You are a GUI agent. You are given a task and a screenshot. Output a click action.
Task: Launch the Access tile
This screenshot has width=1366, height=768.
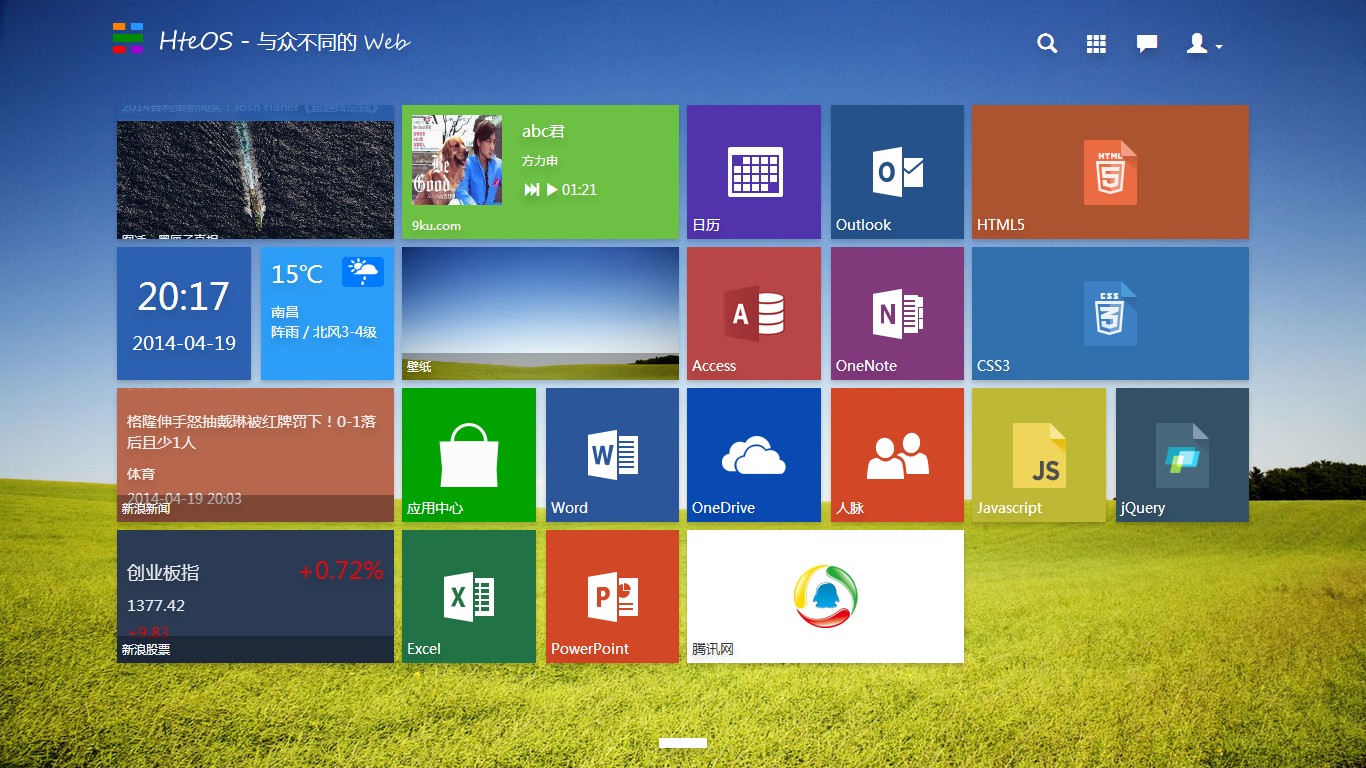[x=754, y=313]
